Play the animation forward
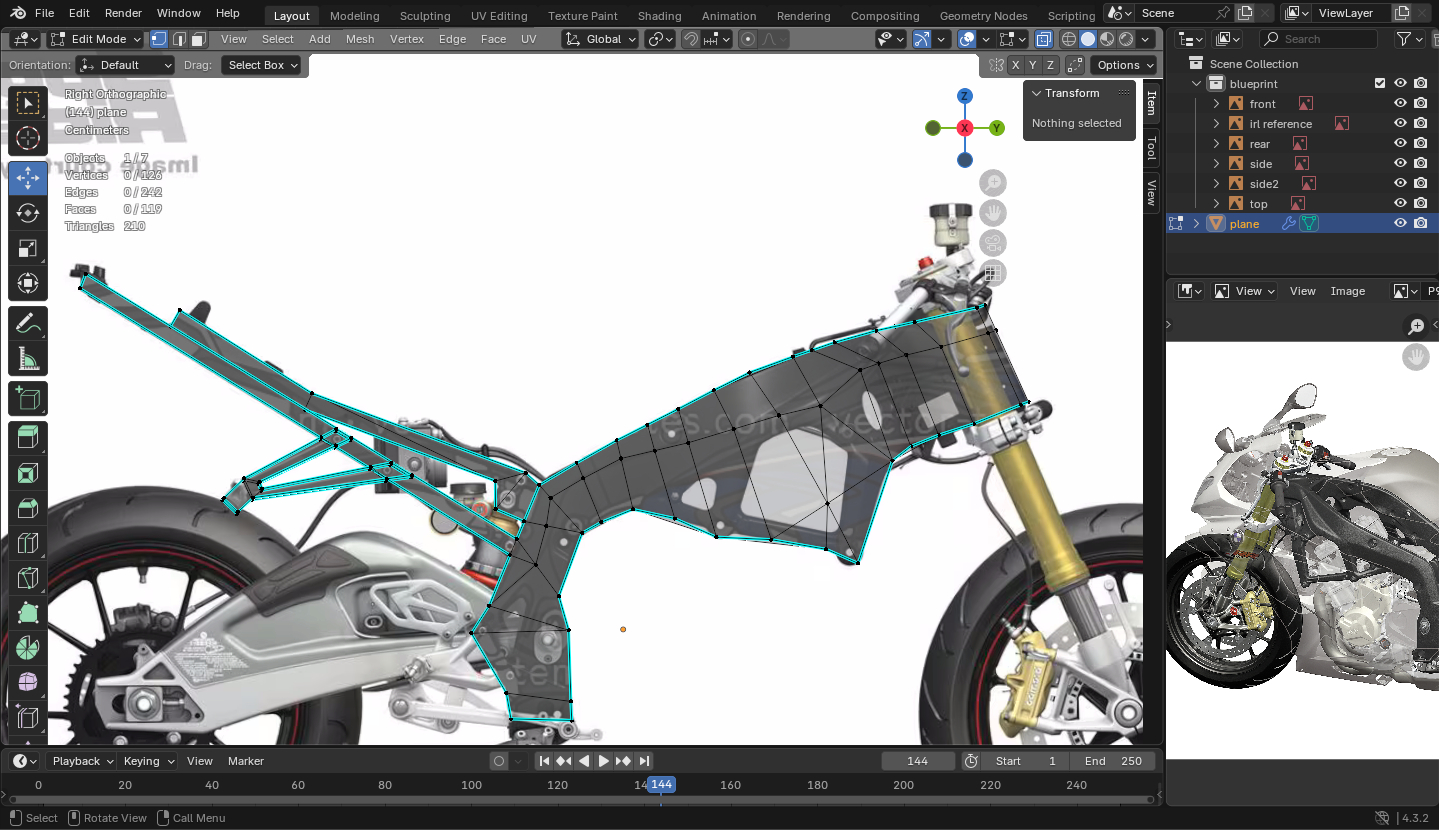1439x830 pixels. tap(603, 761)
